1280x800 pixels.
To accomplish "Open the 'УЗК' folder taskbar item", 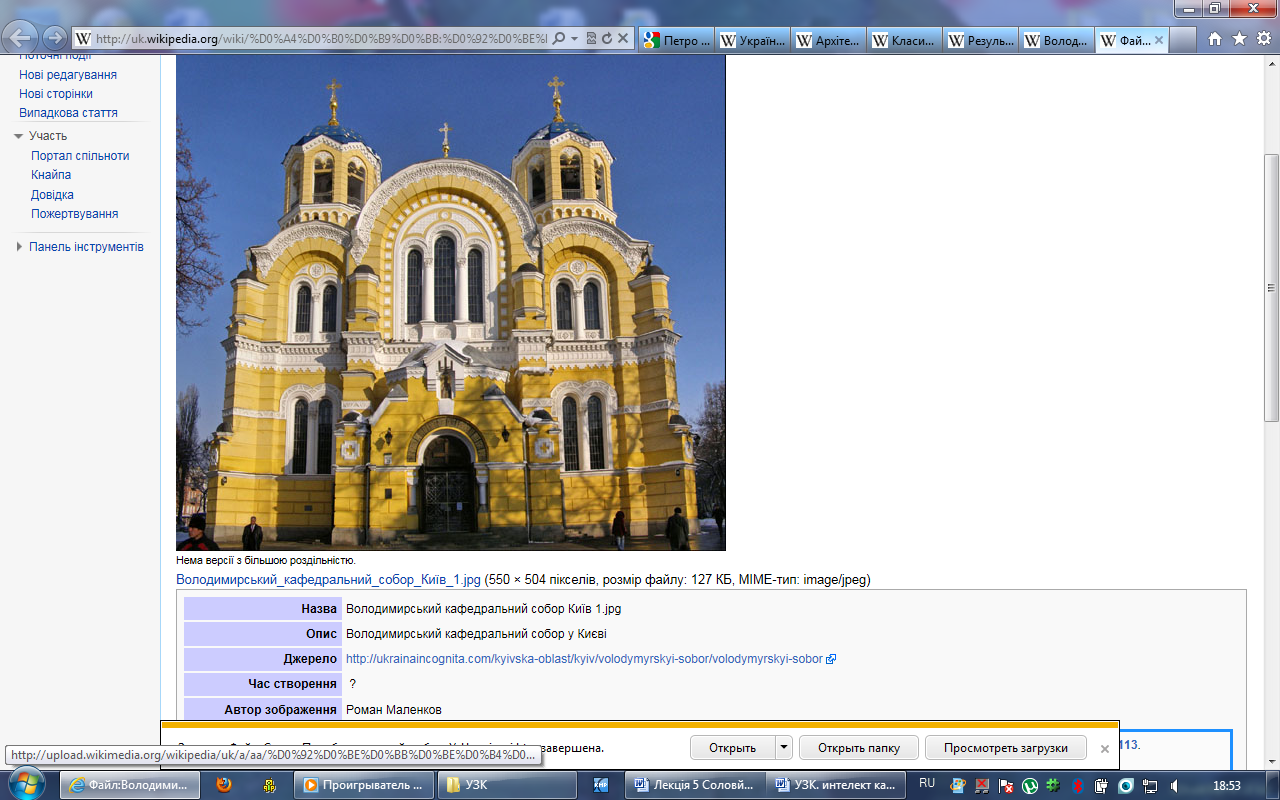I will click(505, 785).
